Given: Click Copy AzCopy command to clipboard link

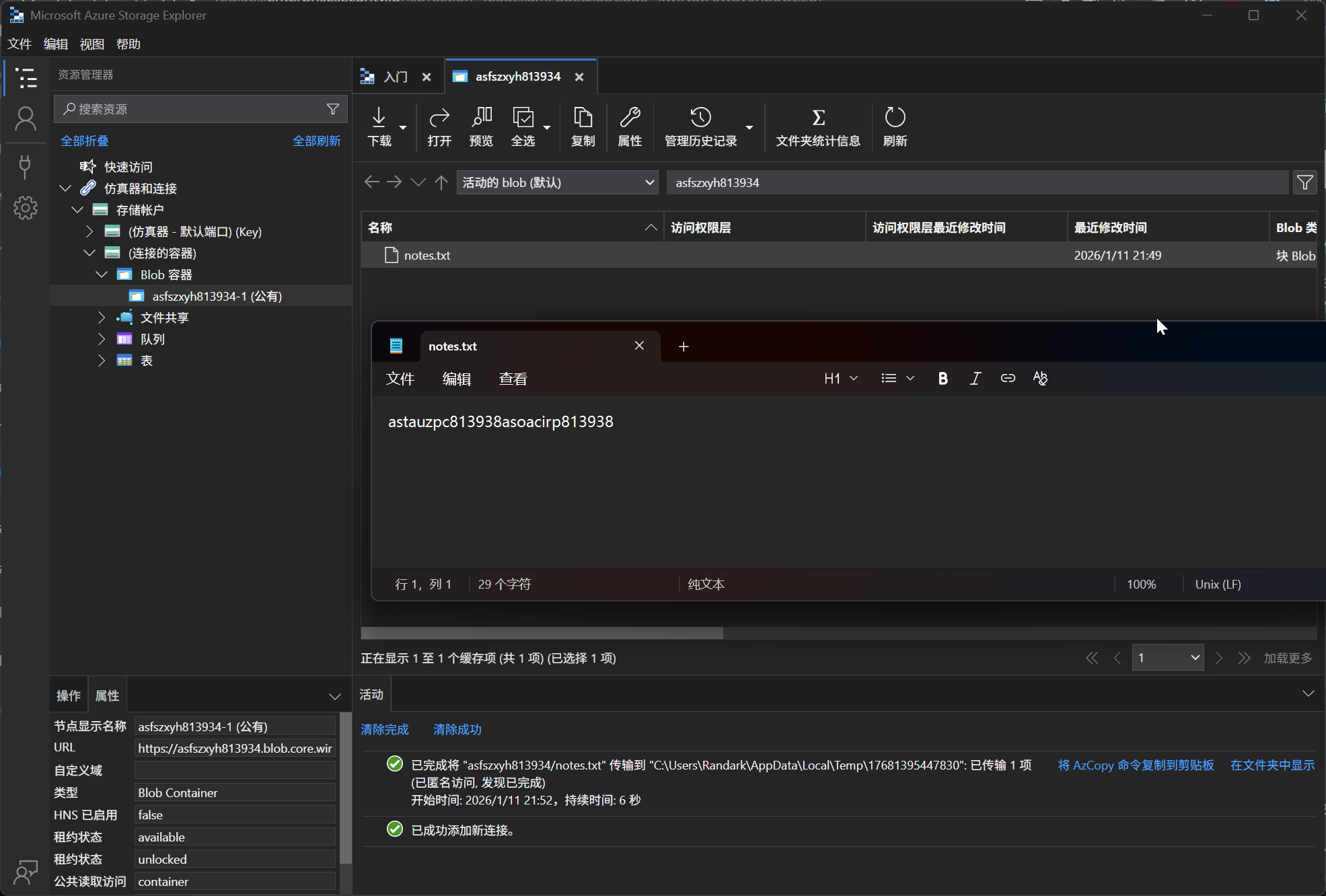Looking at the screenshot, I should 1136,765.
